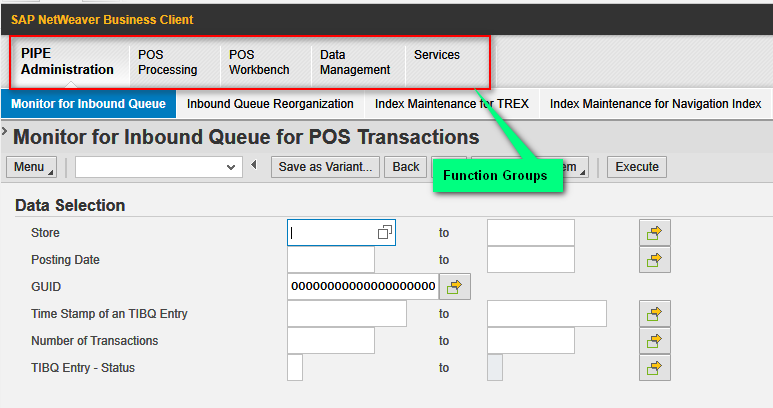Select the Services function group
This screenshot has width=773, height=408.
pyautogui.click(x=436, y=56)
